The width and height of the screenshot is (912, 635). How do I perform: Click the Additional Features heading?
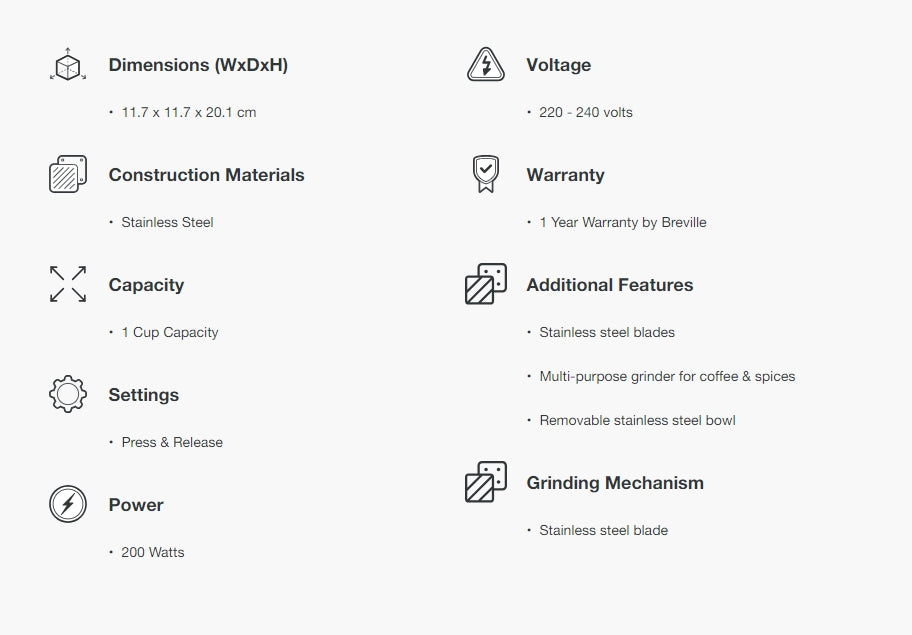point(609,285)
